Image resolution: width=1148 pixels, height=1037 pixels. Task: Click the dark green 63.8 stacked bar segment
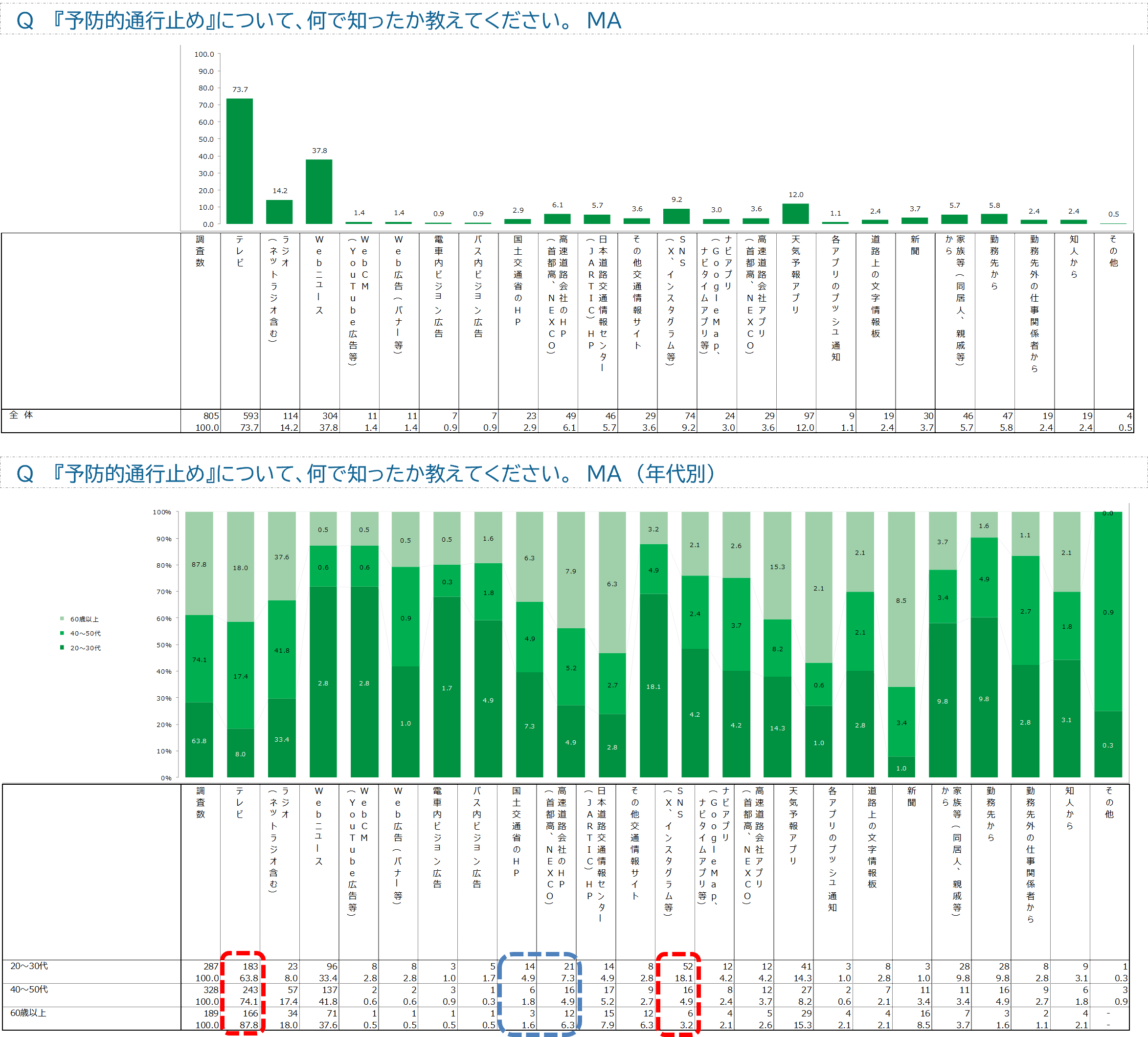(x=199, y=740)
